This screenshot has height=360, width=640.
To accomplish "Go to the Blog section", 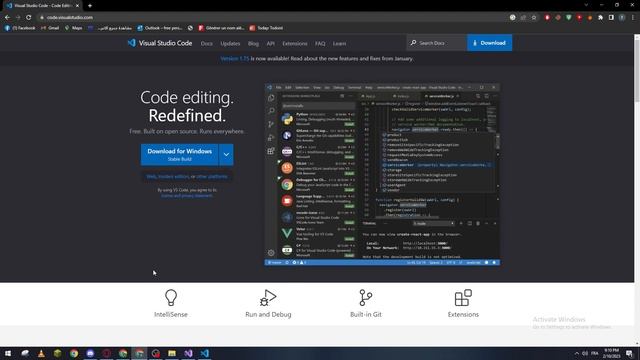I will [253, 43].
